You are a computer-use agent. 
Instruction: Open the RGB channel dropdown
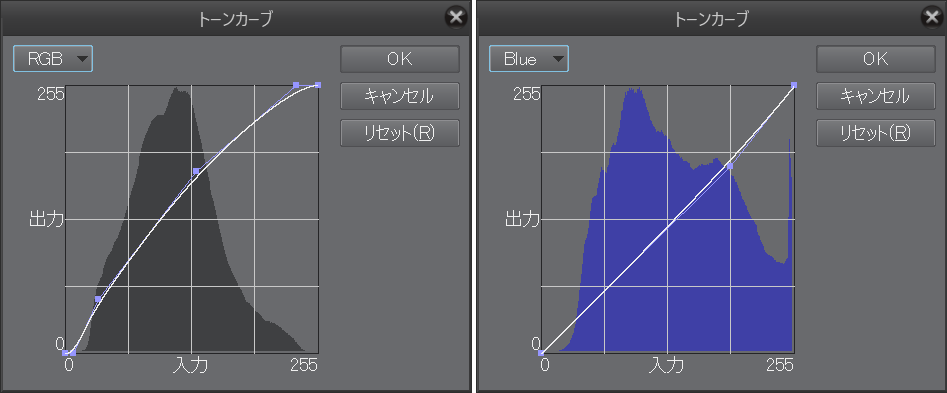[x=53, y=59]
